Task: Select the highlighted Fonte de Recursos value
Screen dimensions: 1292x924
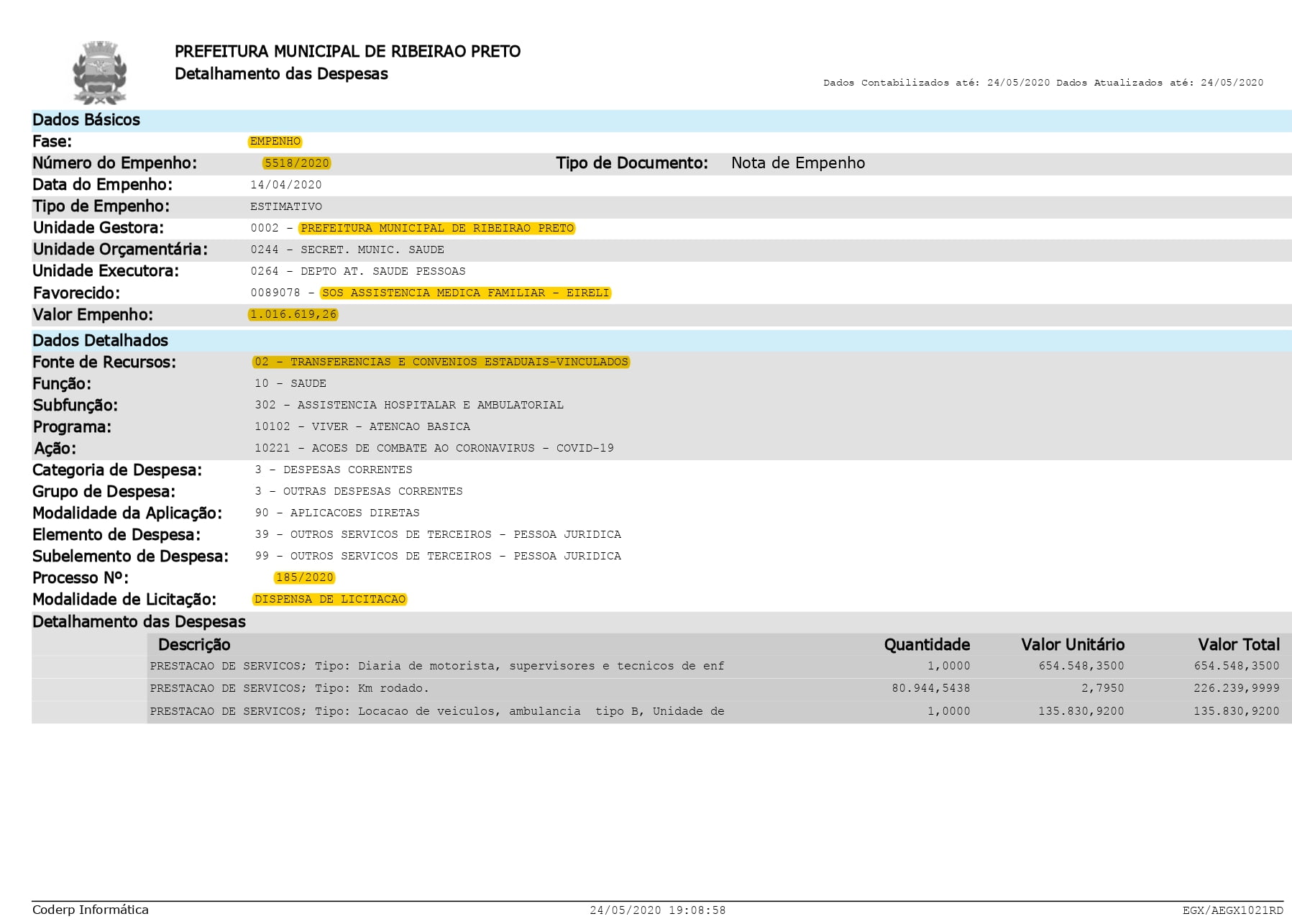Action: click(x=441, y=362)
